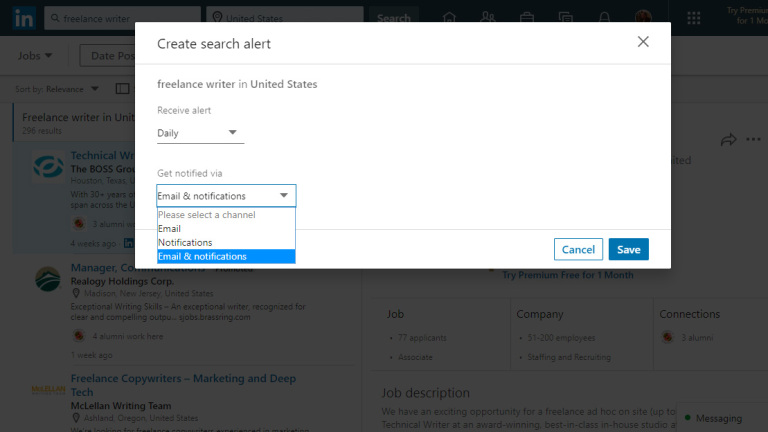The image size is (768, 432).
Task: Click the United States location field
Action: (285, 18)
